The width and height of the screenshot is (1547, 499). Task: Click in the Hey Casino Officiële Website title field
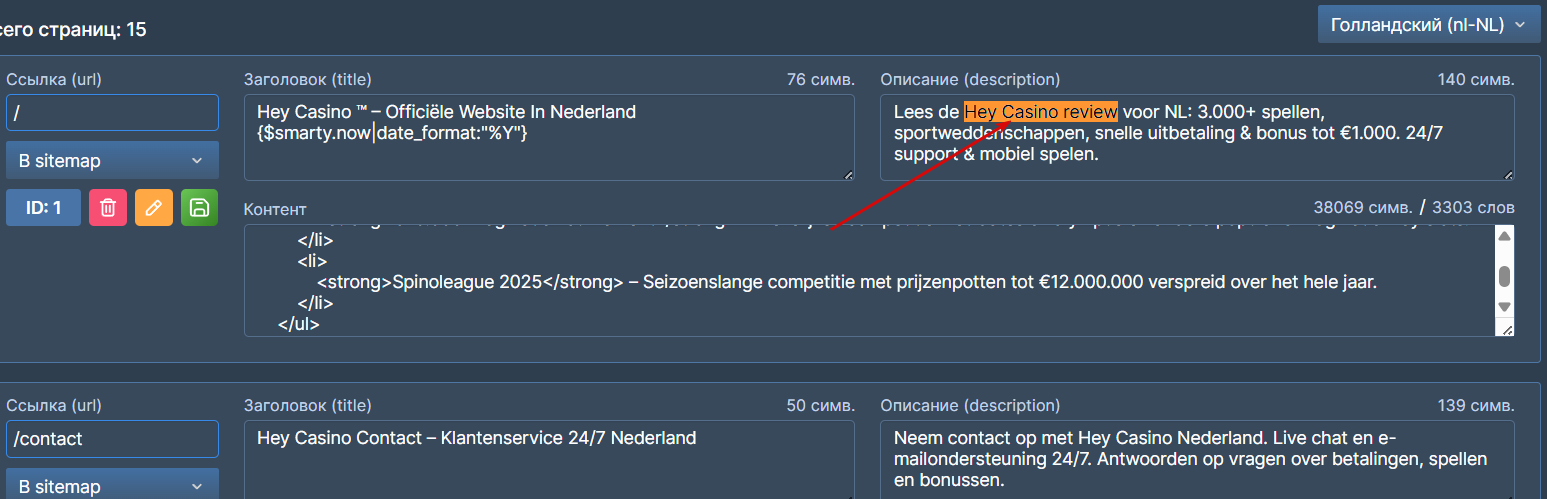pyautogui.click(x=549, y=137)
